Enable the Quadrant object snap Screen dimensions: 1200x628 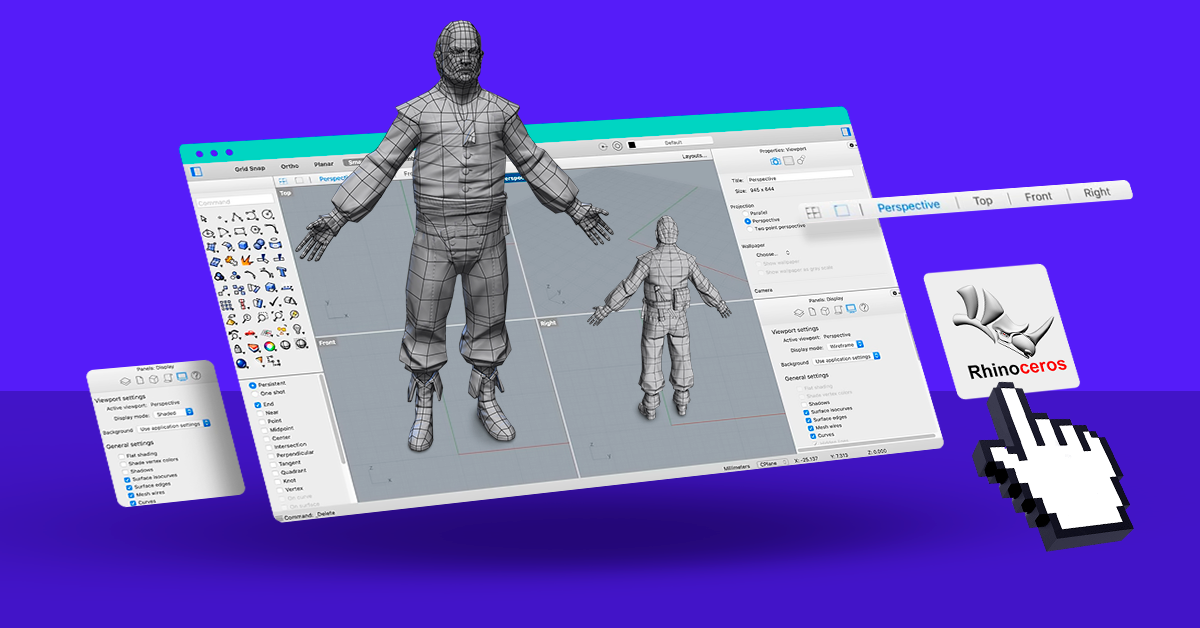[275, 473]
